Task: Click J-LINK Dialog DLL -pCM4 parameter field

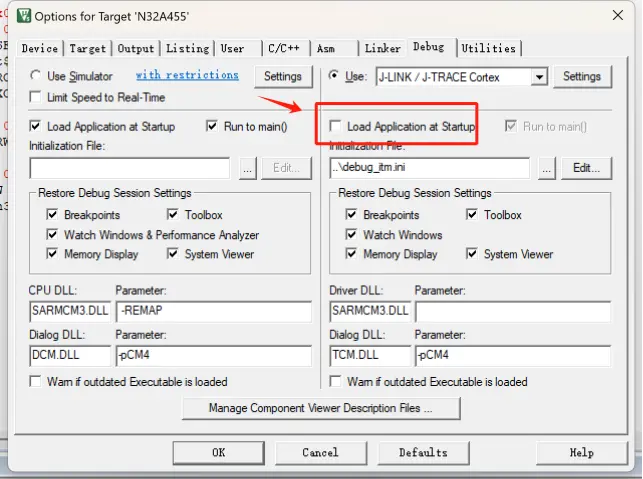Action: tap(513, 356)
